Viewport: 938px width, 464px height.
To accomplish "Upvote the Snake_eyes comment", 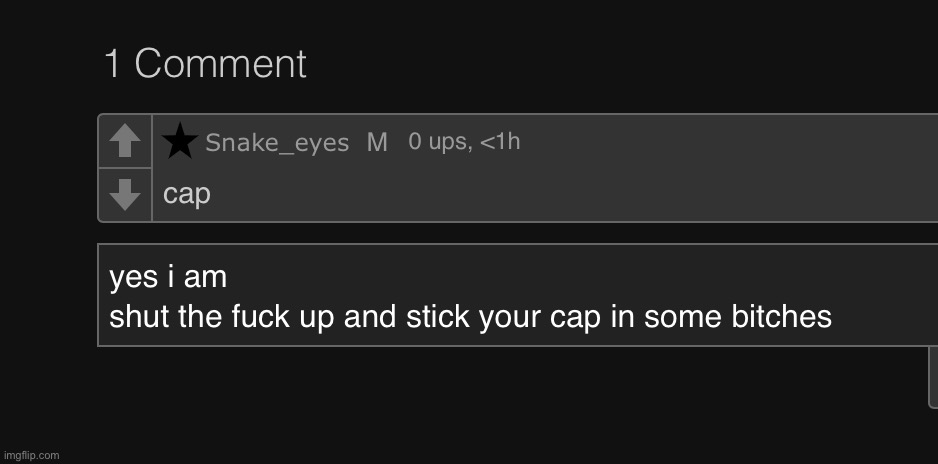I will point(124,141).
